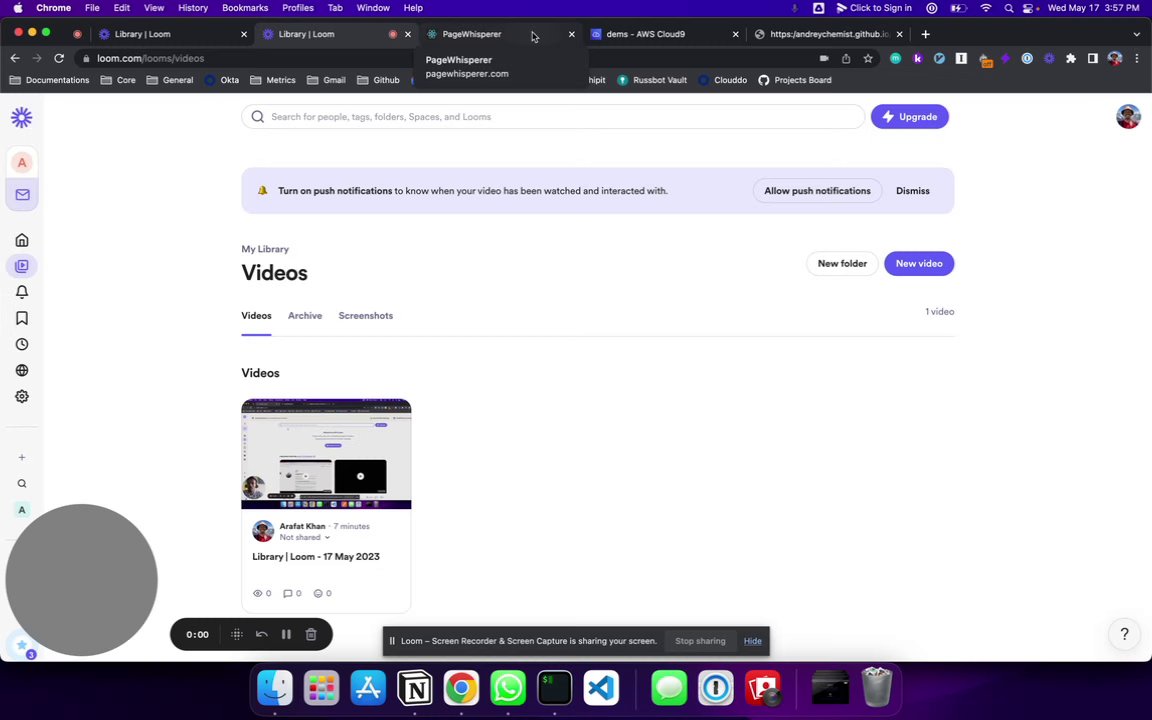Switch to the Archive tab

[305, 315]
